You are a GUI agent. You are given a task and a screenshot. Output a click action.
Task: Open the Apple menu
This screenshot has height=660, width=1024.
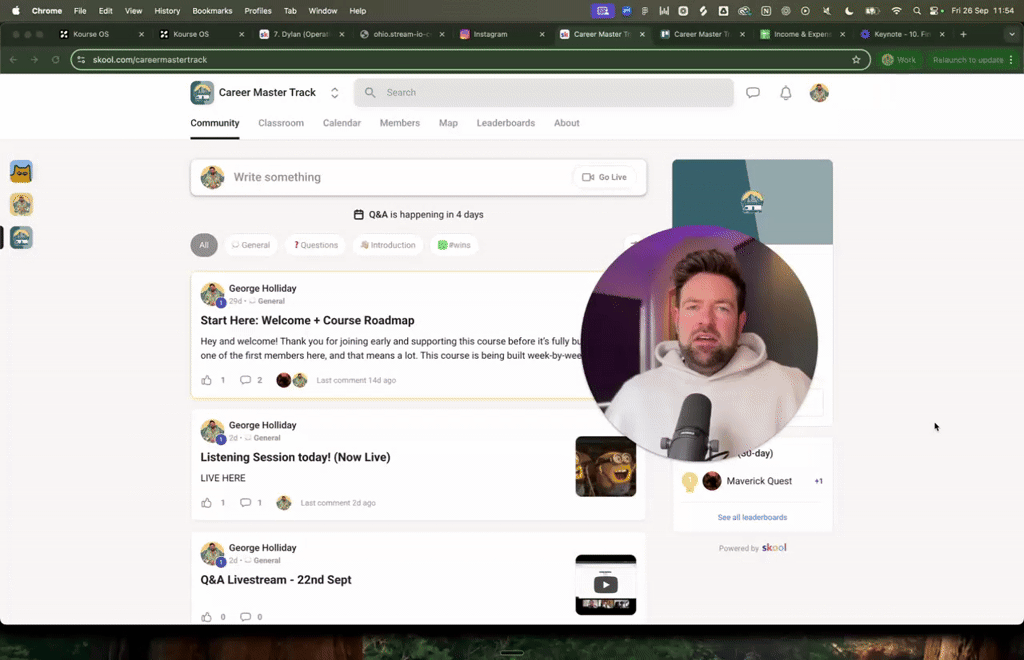click(16, 10)
